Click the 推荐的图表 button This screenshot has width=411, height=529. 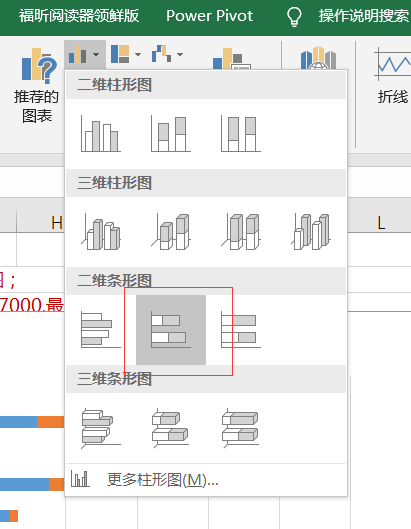point(37,86)
